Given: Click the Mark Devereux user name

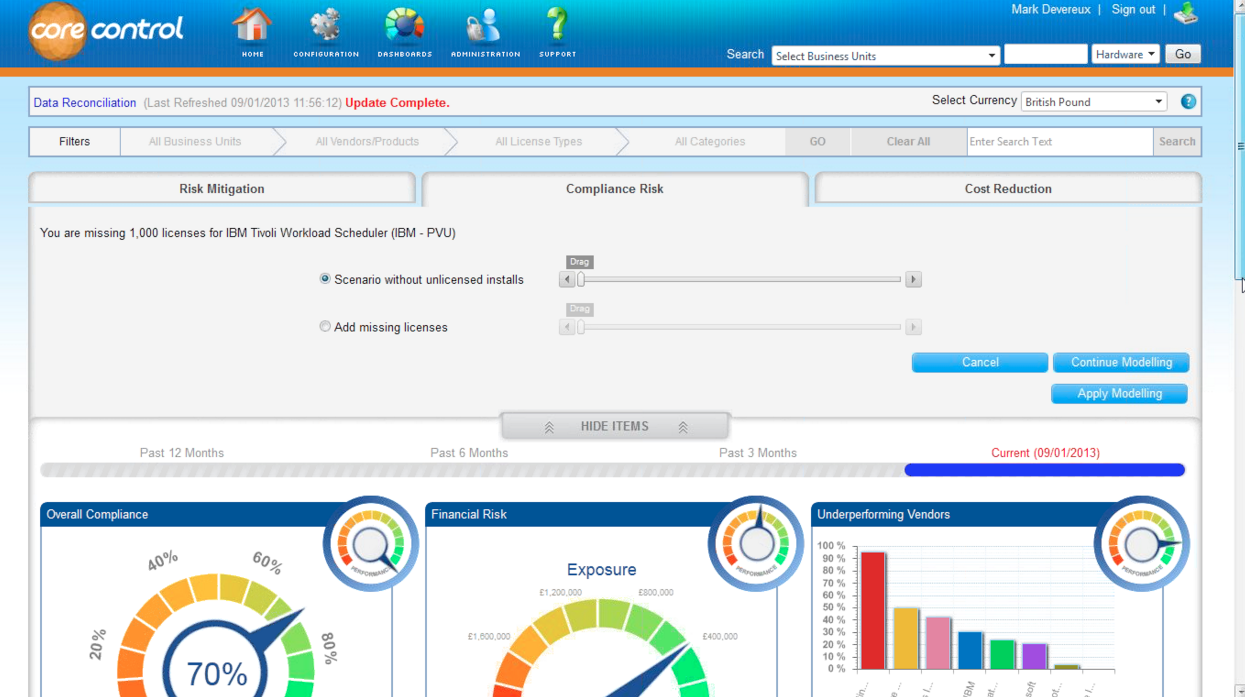Looking at the screenshot, I should coord(1052,10).
